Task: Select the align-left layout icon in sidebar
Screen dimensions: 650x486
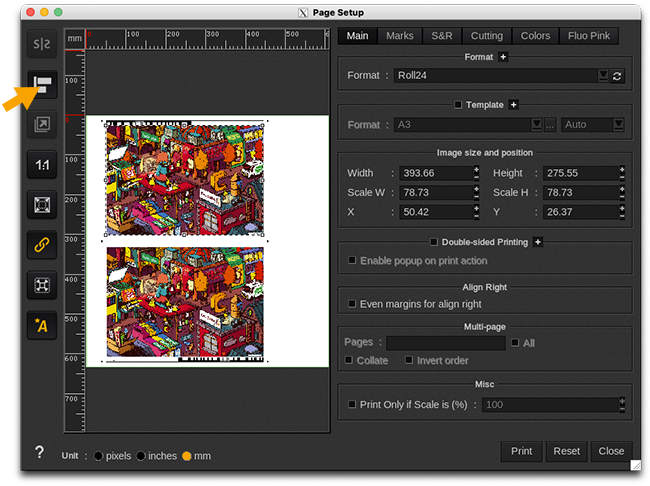Action: tap(42, 84)
